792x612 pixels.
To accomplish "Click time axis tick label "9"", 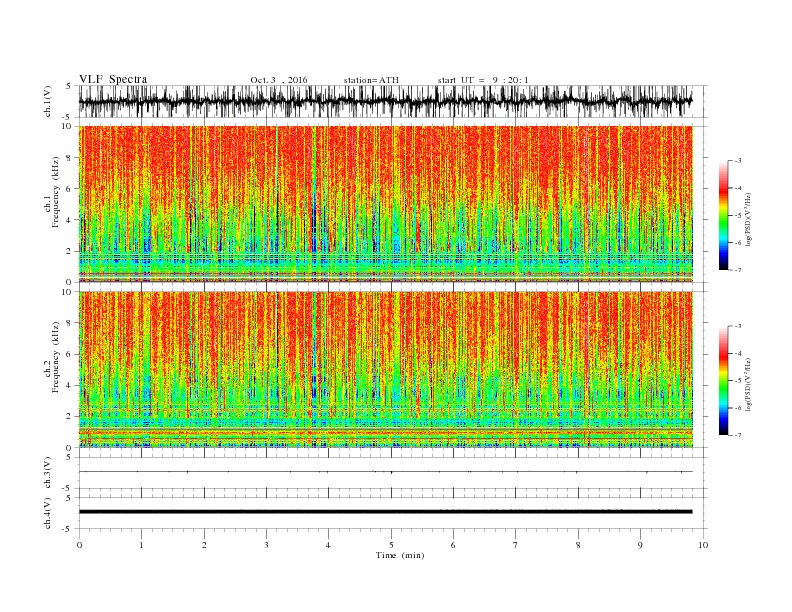I will click(640, 545).
